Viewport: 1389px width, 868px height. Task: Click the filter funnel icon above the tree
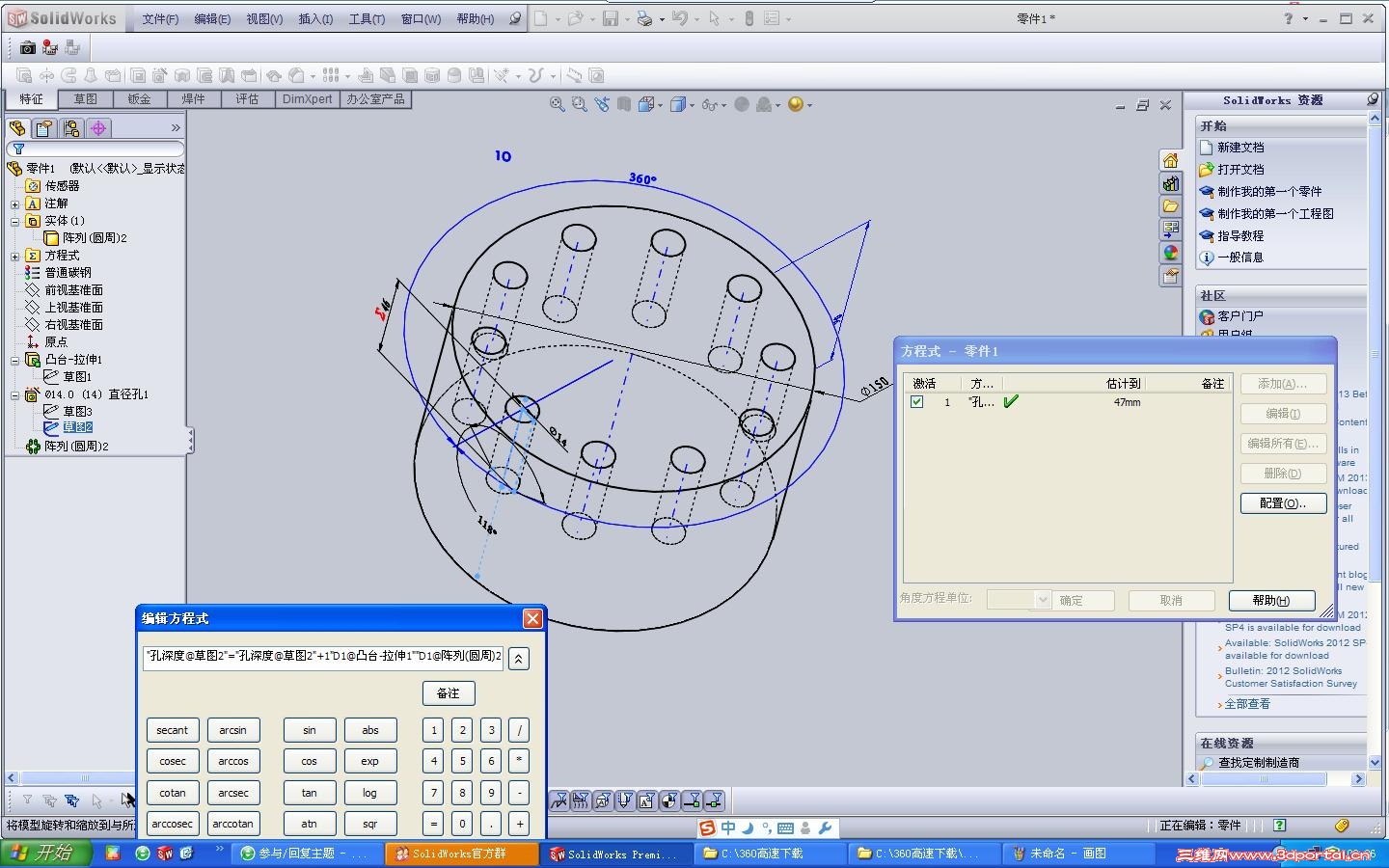[x=18, y=149]
